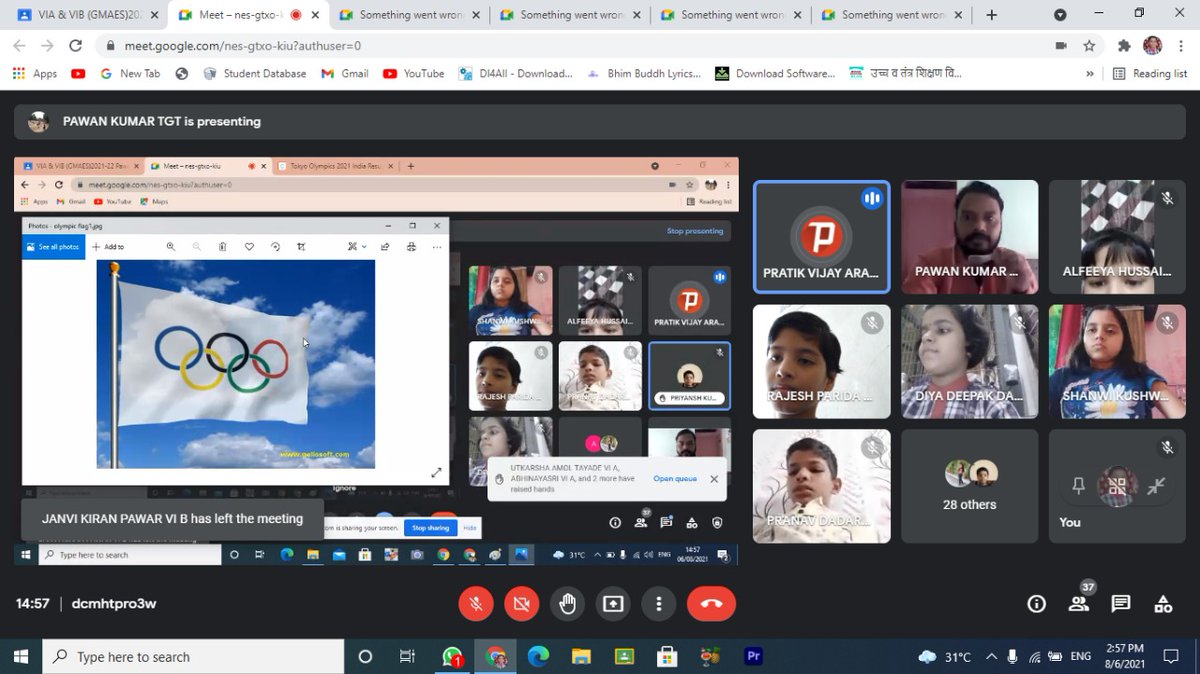Image resolution: width=1200 pixels, height=674 pixels.
Task: Expand the bookmarks overflow chevron
Action: (x=1089, y=73)
